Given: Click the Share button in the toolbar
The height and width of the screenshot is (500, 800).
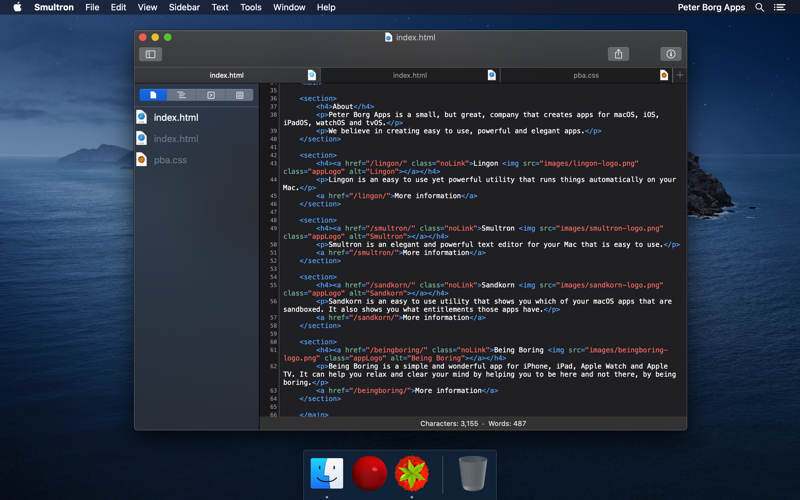Looking at the screenshot, I should pos(618,54).
